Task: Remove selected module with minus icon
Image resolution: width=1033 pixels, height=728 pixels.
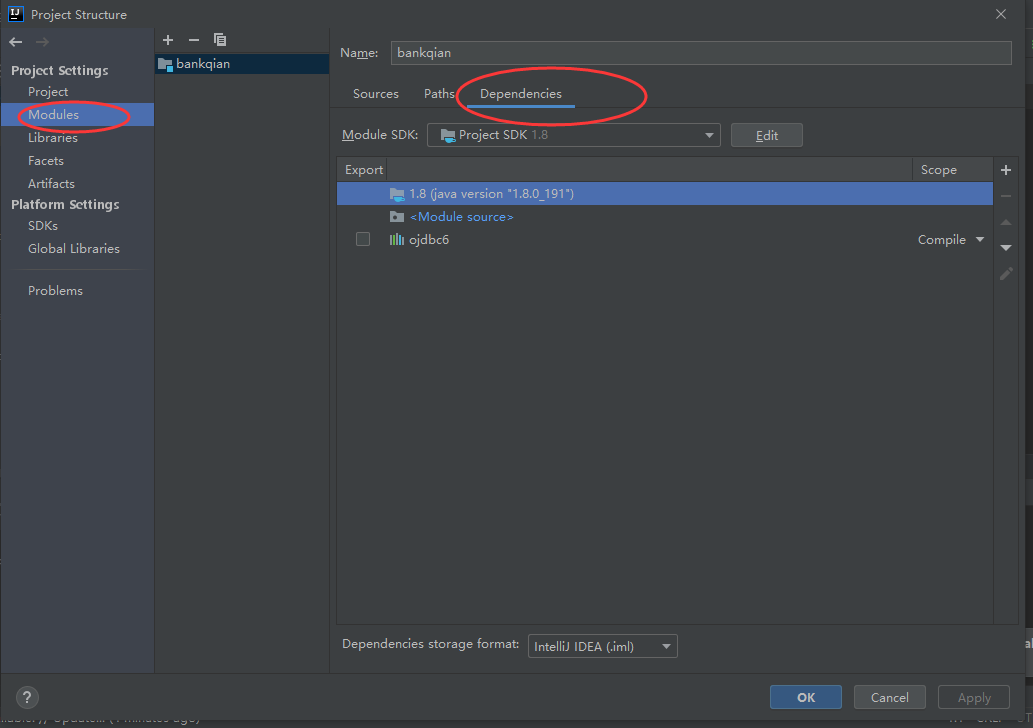Action: [x=194, y=40]
